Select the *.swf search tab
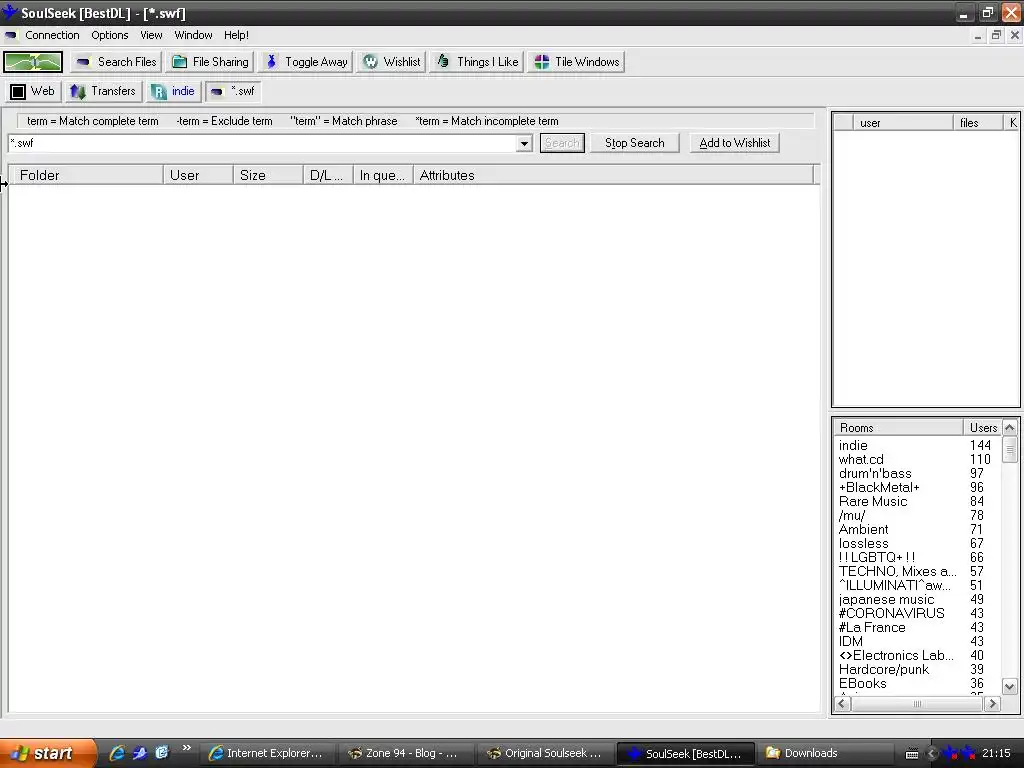1024x768 pixels. (x=232, y=91)
